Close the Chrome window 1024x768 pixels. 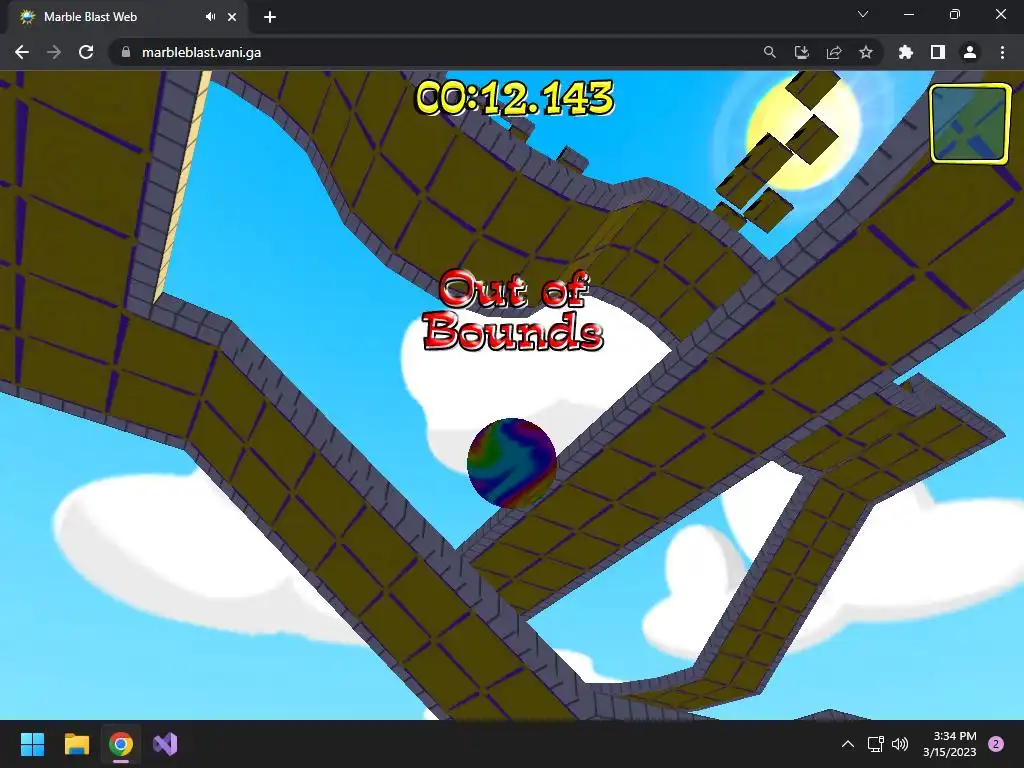tap(1000, 14)
